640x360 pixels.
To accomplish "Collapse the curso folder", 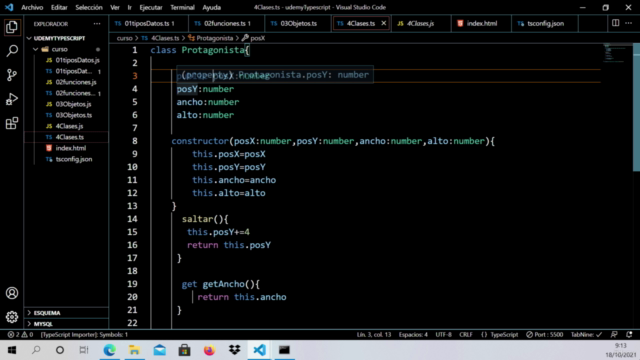I will click(59, 49).
